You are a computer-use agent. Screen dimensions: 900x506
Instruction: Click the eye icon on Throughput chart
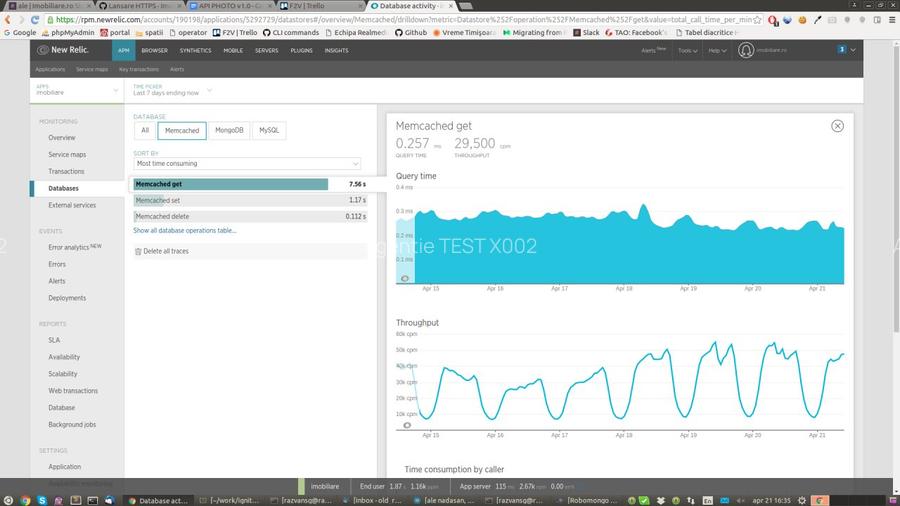(406, 425)
